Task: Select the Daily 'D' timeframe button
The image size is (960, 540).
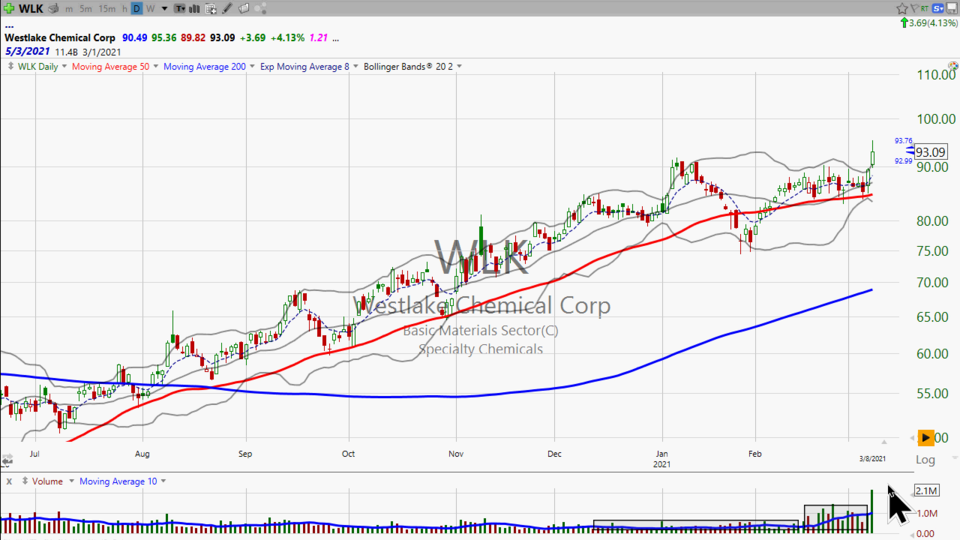Action: pyautogui.click(x=137, y=9)
